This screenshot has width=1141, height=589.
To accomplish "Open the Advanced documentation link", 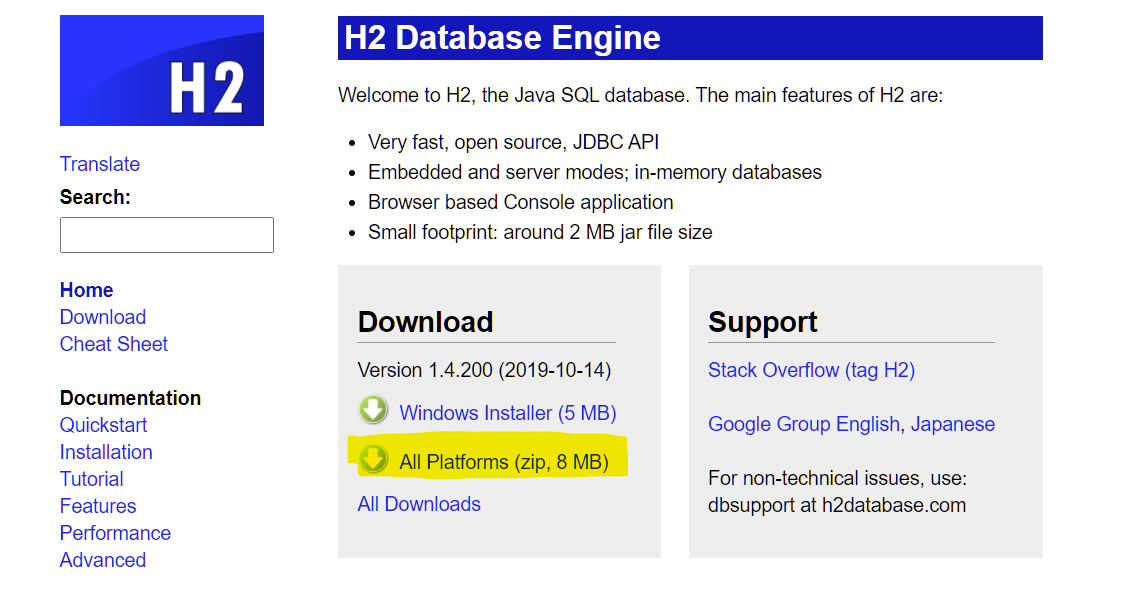I will pyautogui.click(x=103, y=560).
